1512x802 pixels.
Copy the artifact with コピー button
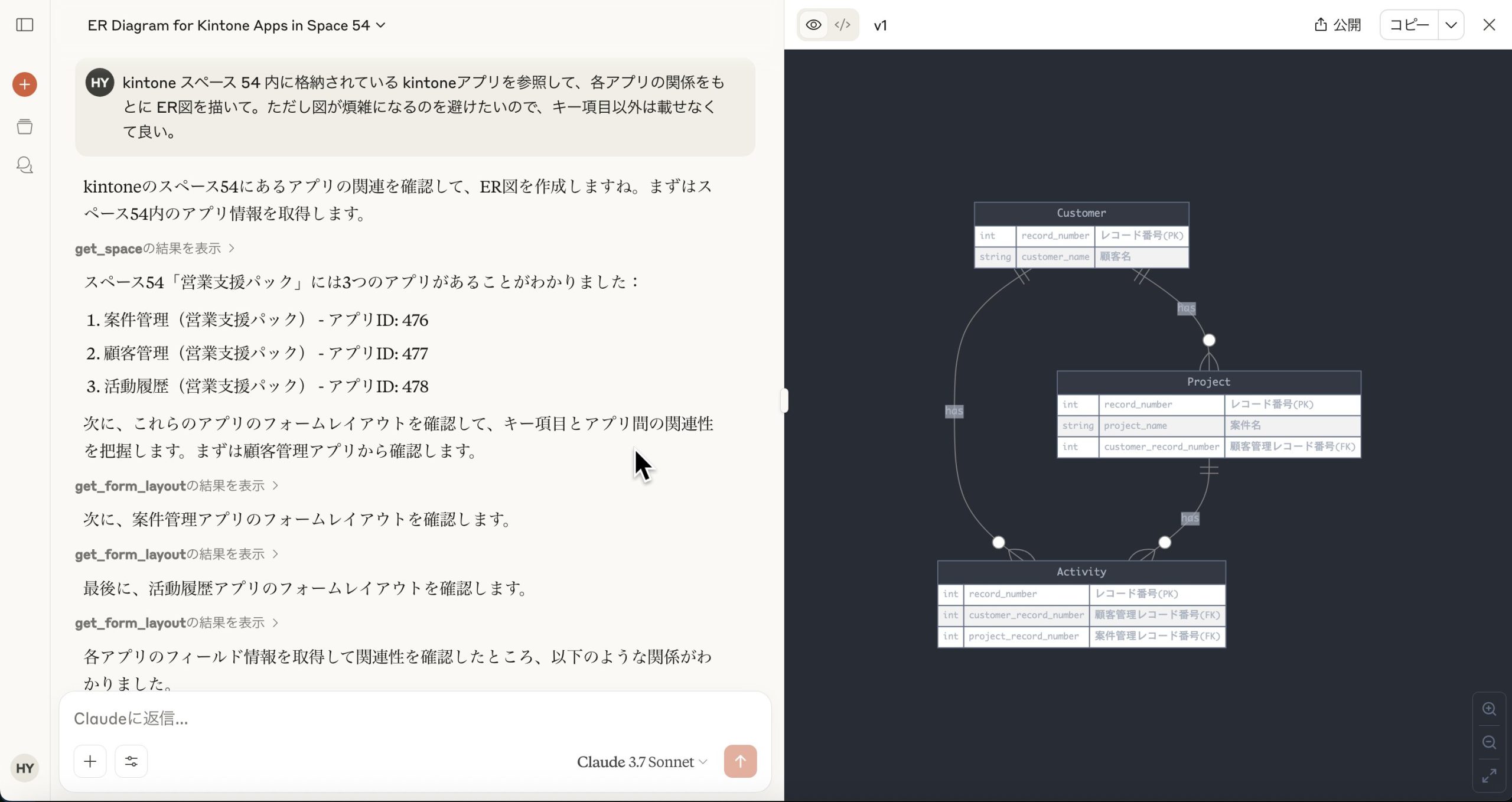click(x=1409, y=25)
